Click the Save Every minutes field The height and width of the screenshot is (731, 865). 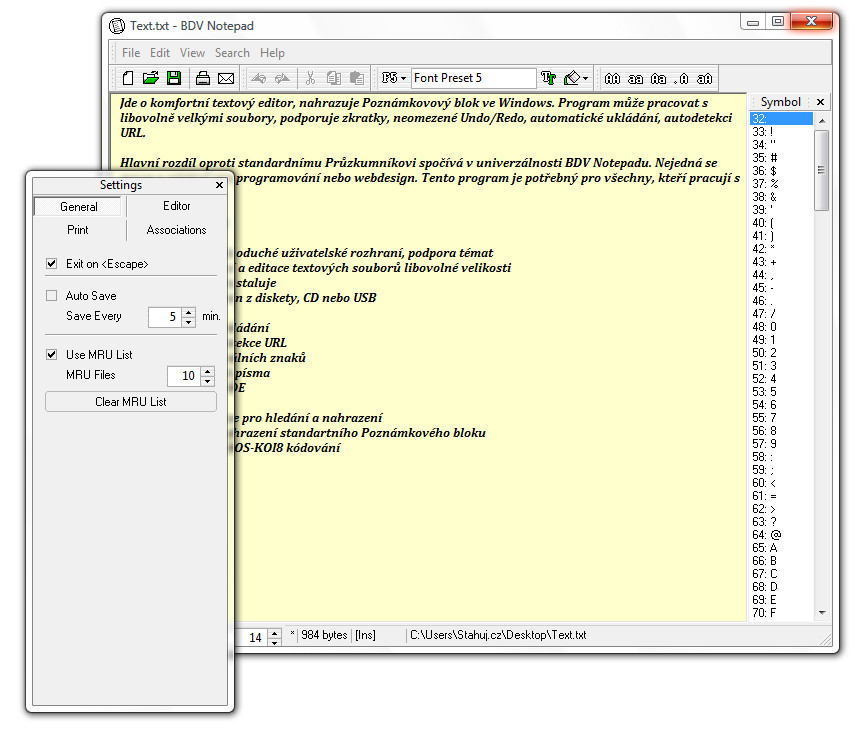coord(165,317)
